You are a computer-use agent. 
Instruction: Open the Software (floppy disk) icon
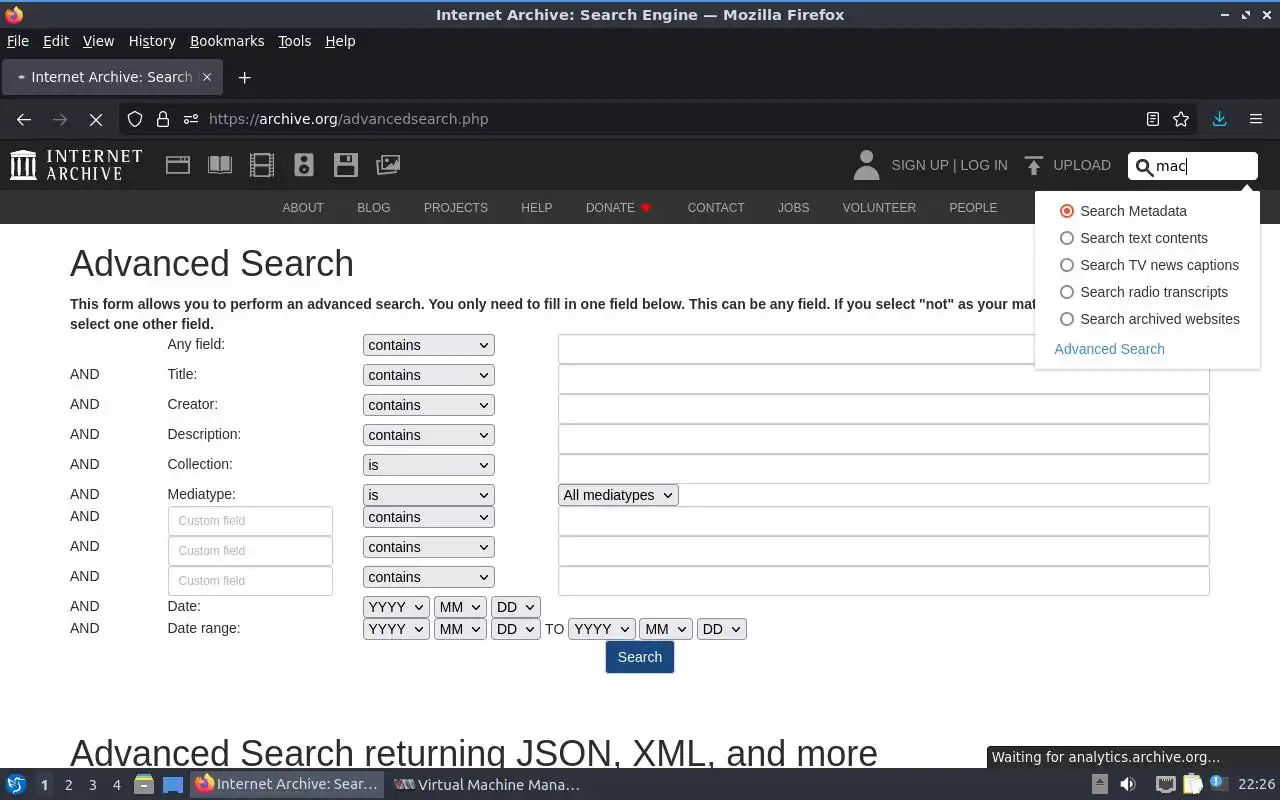[x=346, y=165]
